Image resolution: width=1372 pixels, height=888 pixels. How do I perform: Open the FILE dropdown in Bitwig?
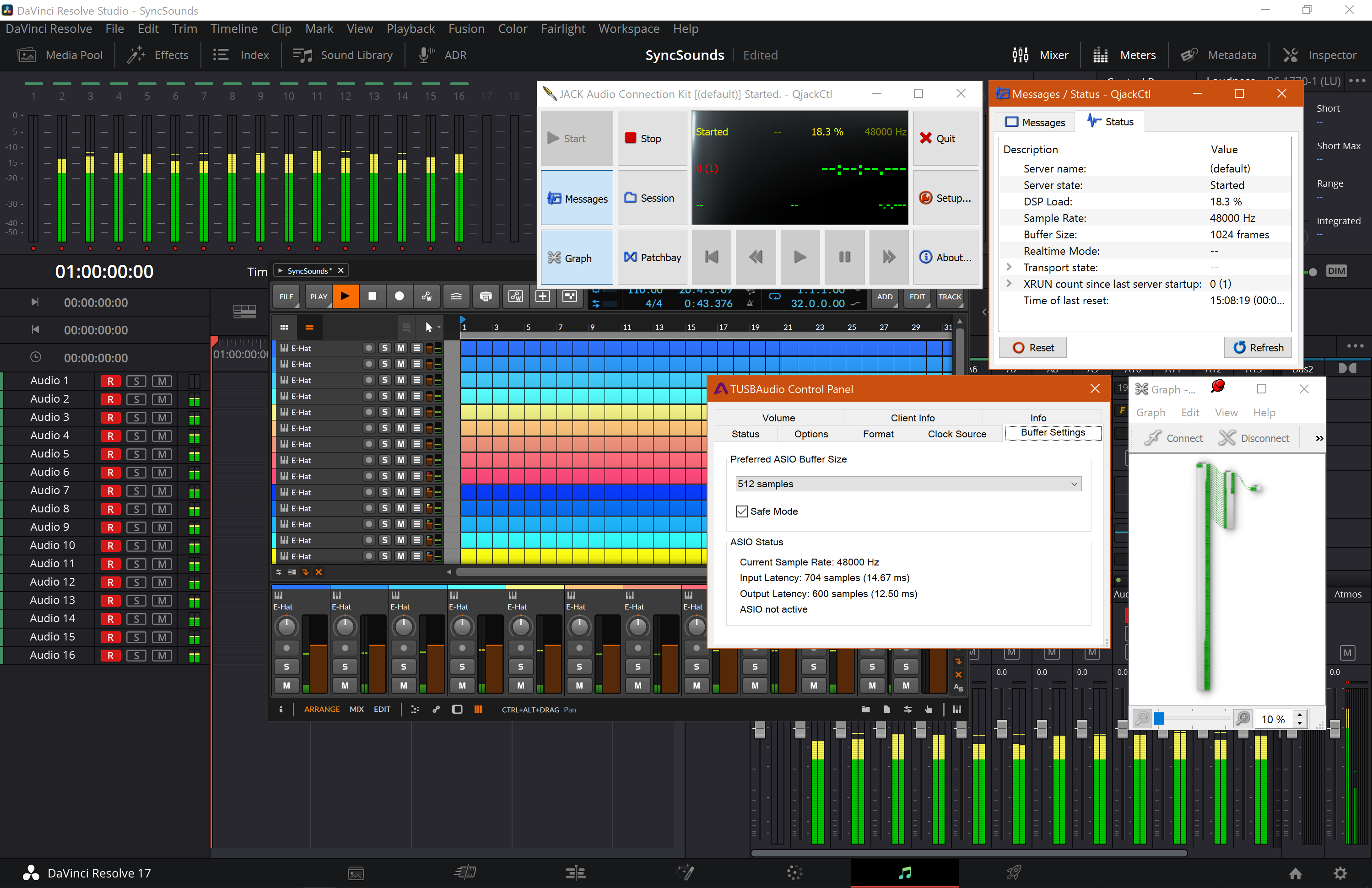click(x=286, y=297)
